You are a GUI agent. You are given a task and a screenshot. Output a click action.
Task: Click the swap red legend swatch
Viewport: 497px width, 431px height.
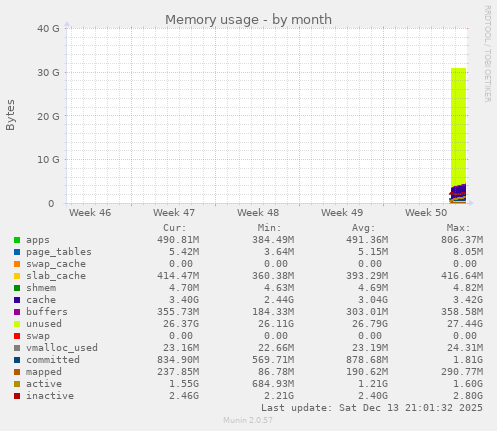17,336
